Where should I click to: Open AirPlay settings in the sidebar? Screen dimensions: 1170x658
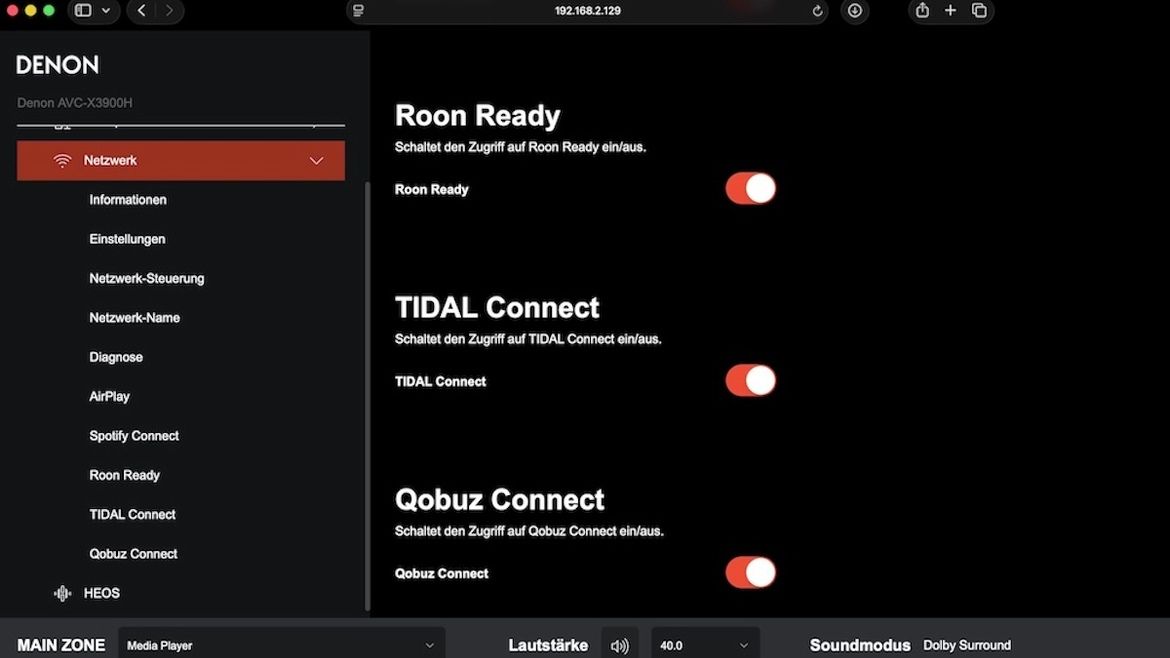tap(109, 397)
